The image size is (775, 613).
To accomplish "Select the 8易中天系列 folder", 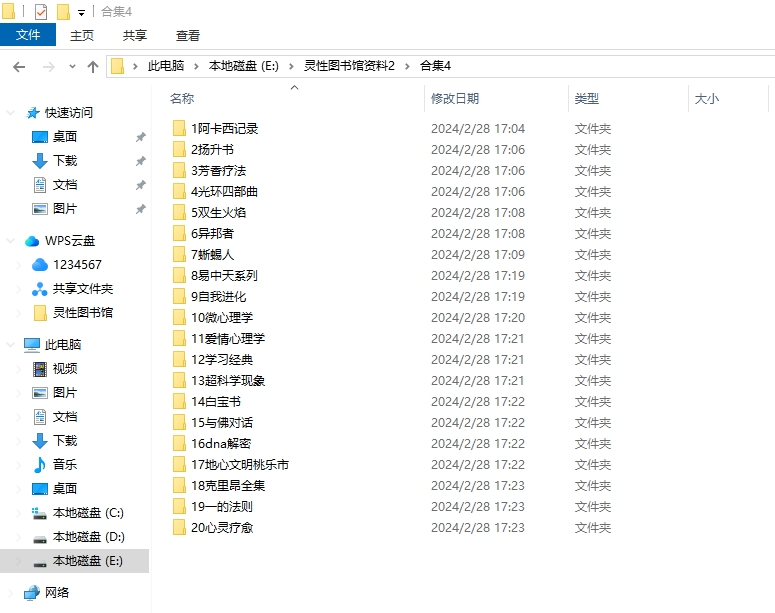I will pyautogui.click(x=224, y=276).
